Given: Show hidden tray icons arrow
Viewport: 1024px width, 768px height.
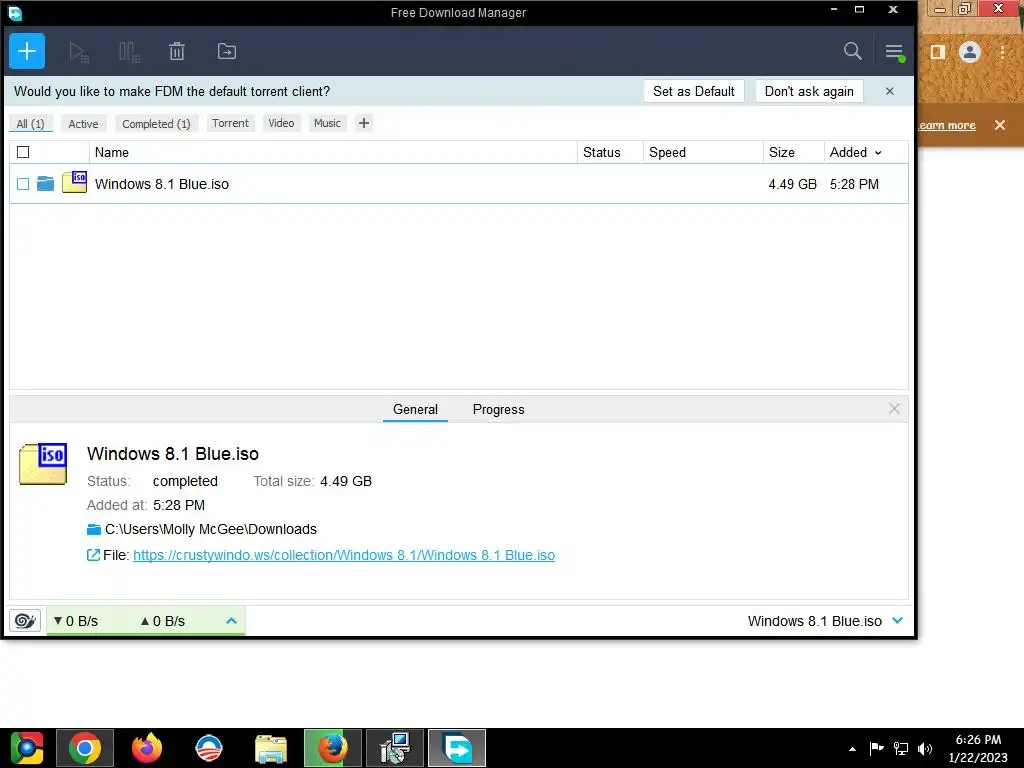Looking at the screenshot, I should (x=852, y=749).
